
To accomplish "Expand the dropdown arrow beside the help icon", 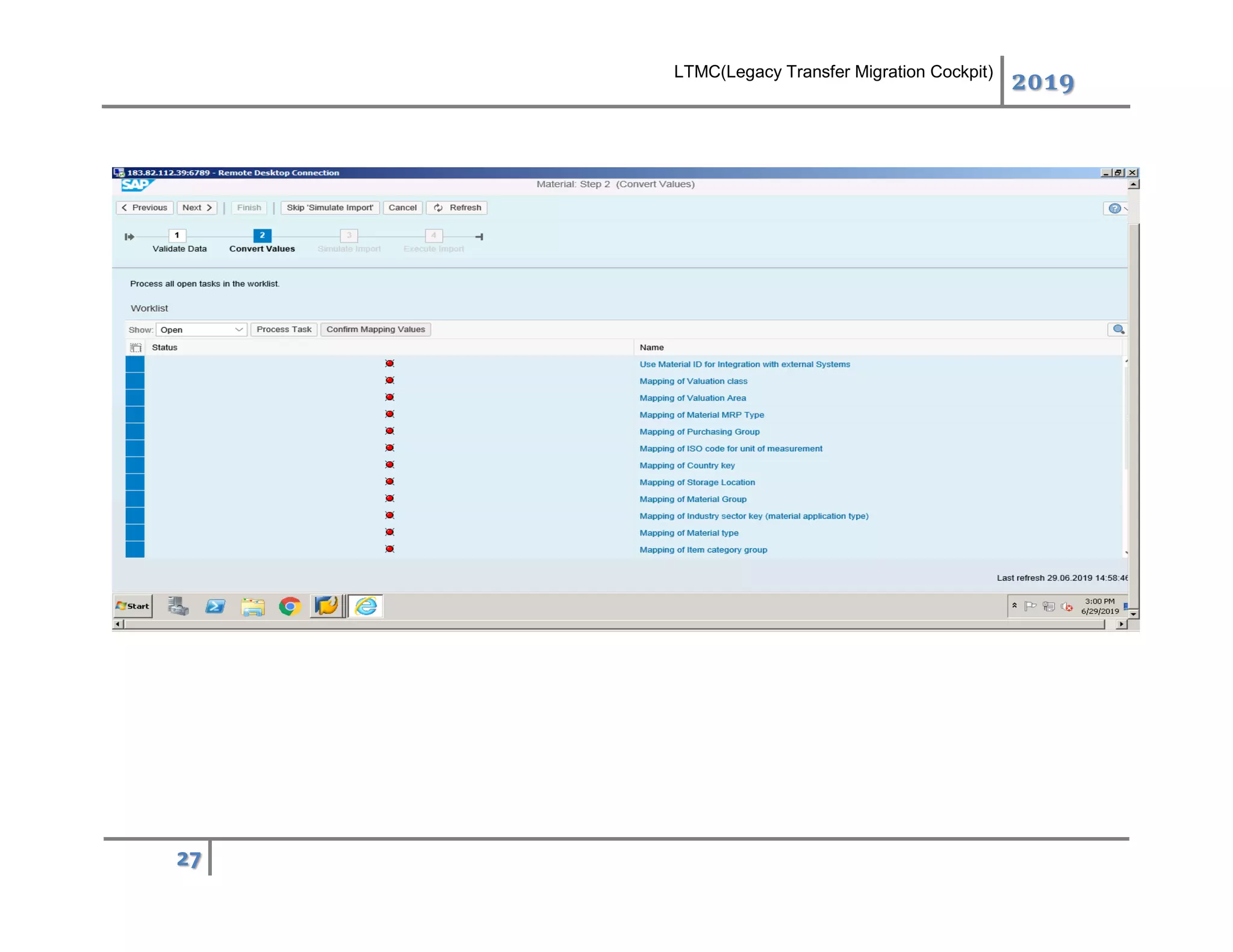I will (1125, 208).
